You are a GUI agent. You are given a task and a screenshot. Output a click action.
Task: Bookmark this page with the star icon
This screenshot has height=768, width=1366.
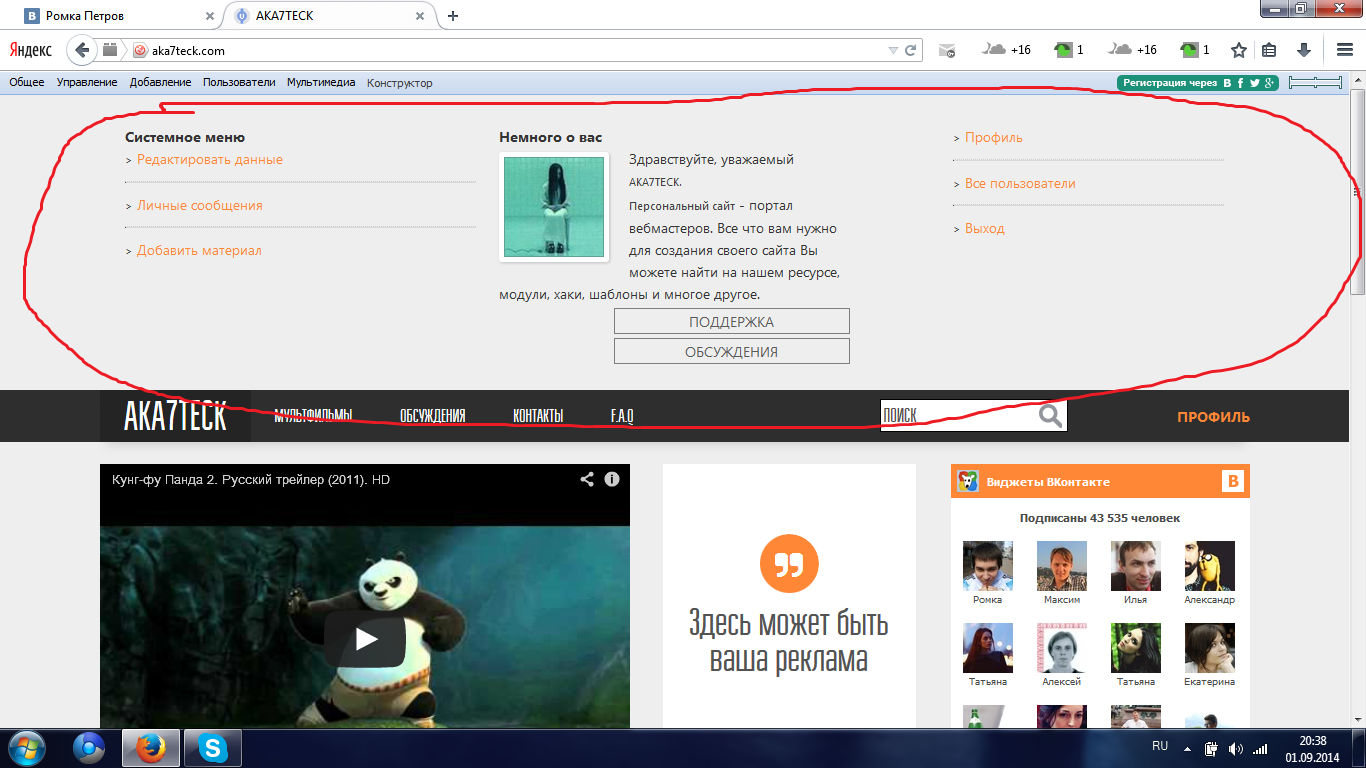(x=1239, y=50)
